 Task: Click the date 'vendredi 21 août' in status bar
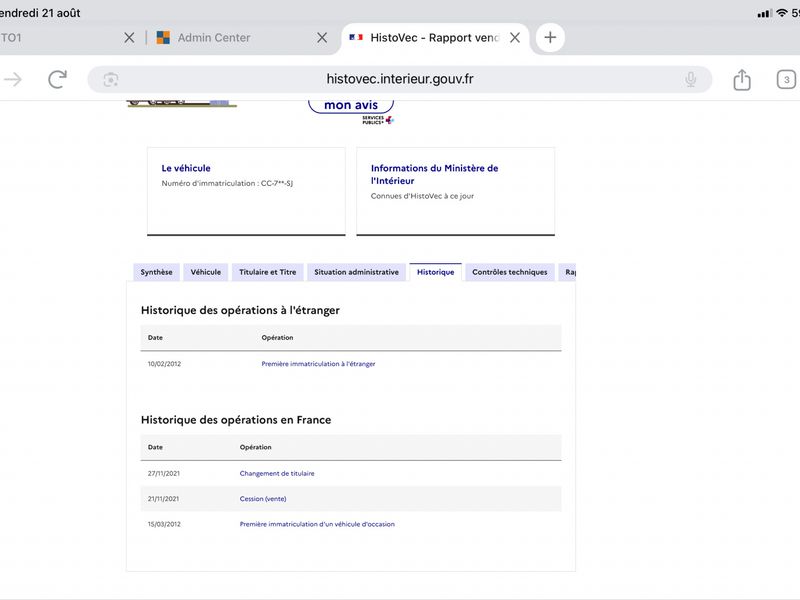[x=40, y=13]
